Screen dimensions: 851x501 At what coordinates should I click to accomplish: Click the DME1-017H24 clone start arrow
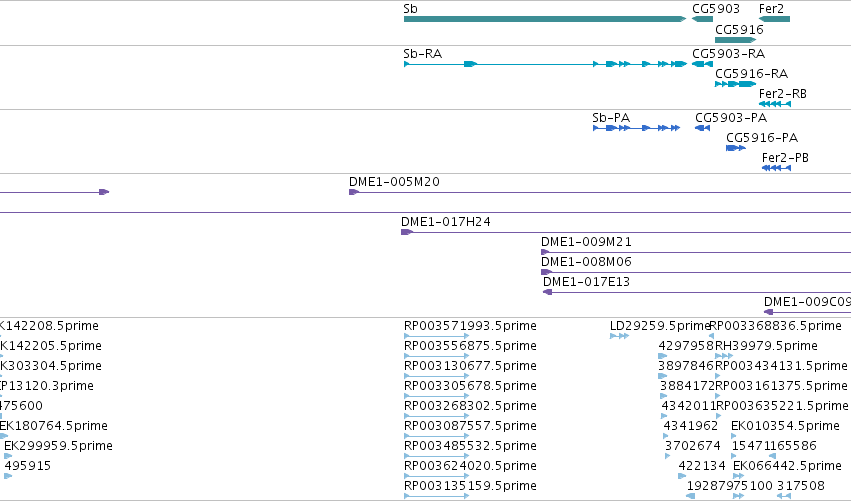tap(407, 232)
